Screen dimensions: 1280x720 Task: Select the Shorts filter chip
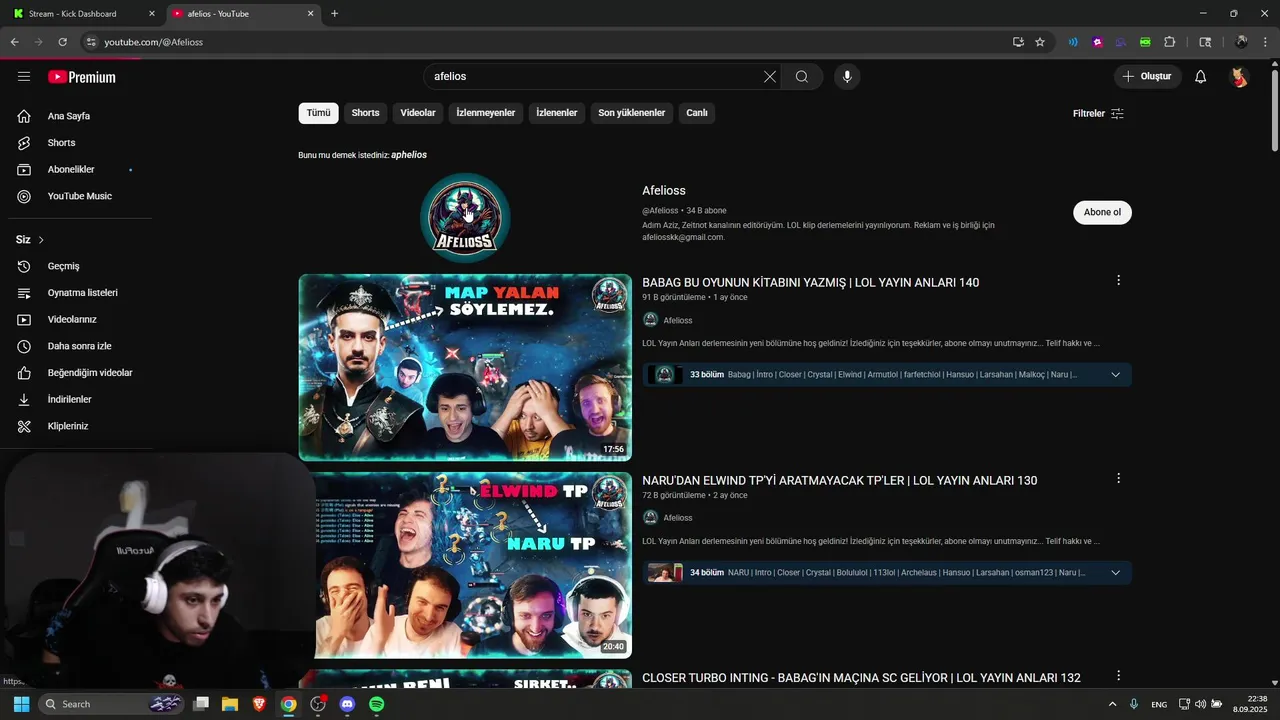coord(365,113)
